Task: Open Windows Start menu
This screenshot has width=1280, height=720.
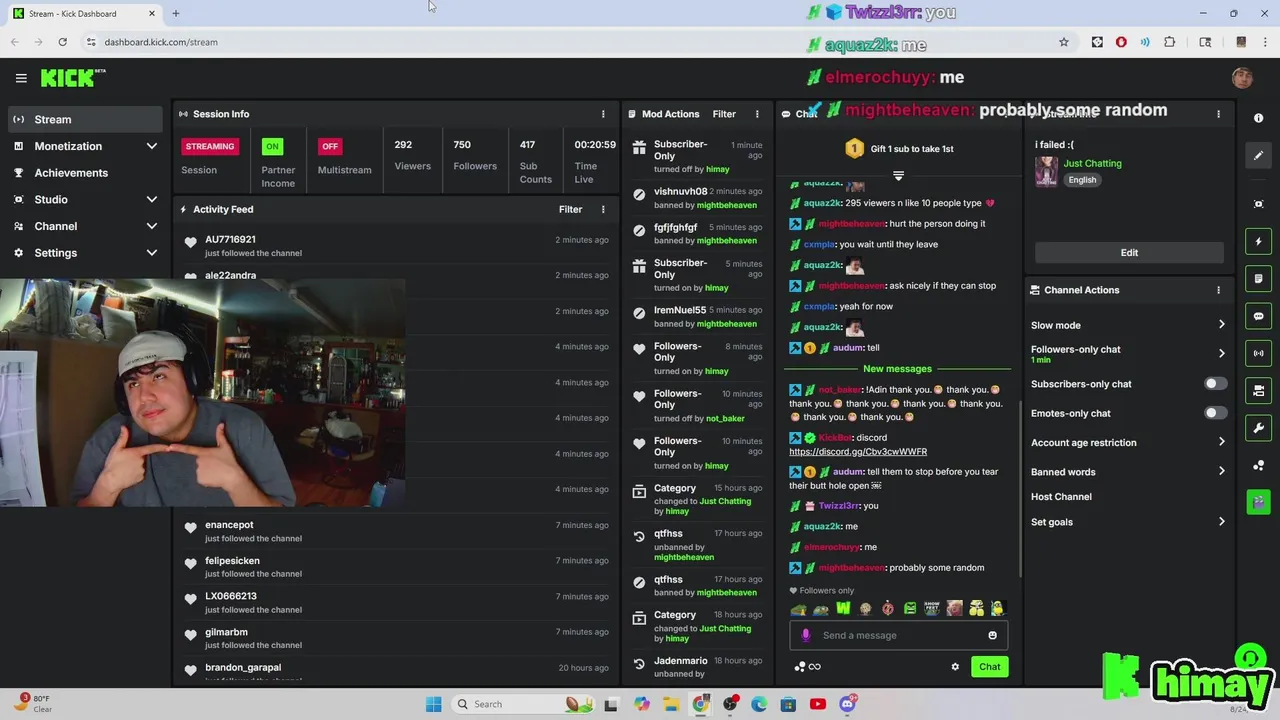Action: click(433, 704)
